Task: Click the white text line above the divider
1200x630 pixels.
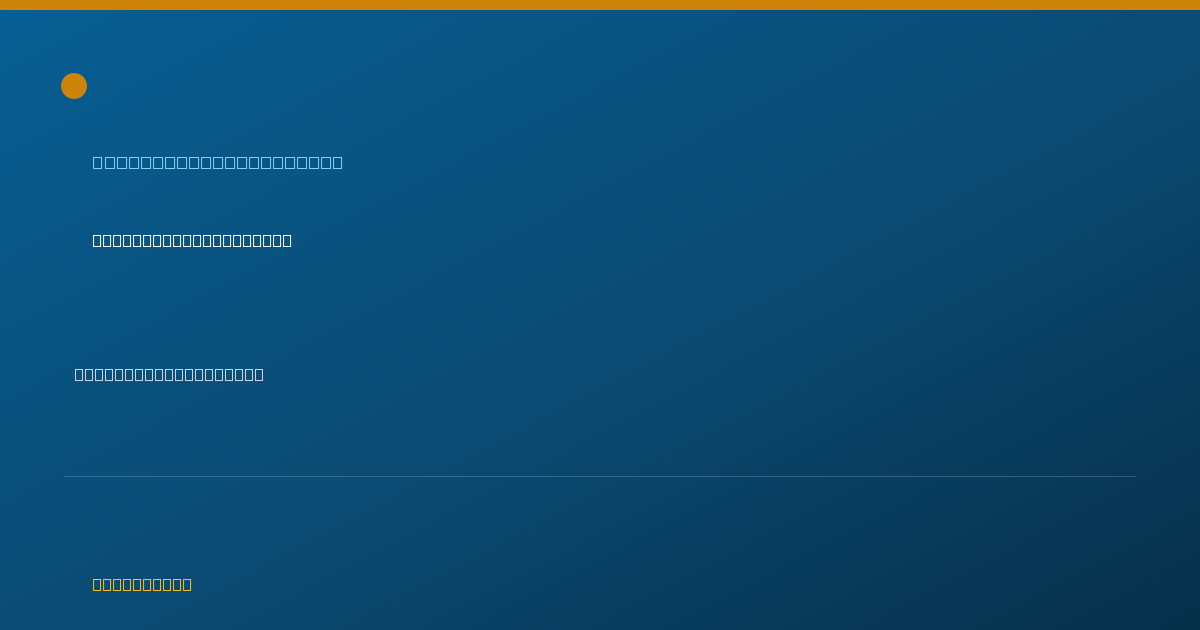Action: pyautogui.click(x=169, y=374)
